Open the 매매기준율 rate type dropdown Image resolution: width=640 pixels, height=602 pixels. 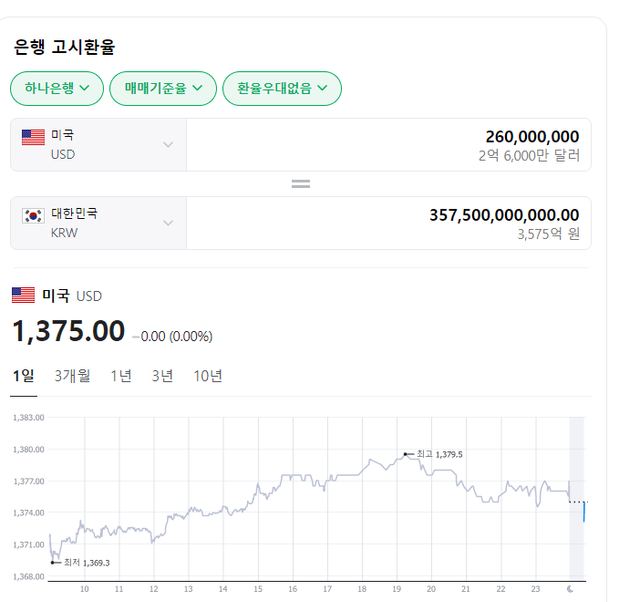(163, 88)
